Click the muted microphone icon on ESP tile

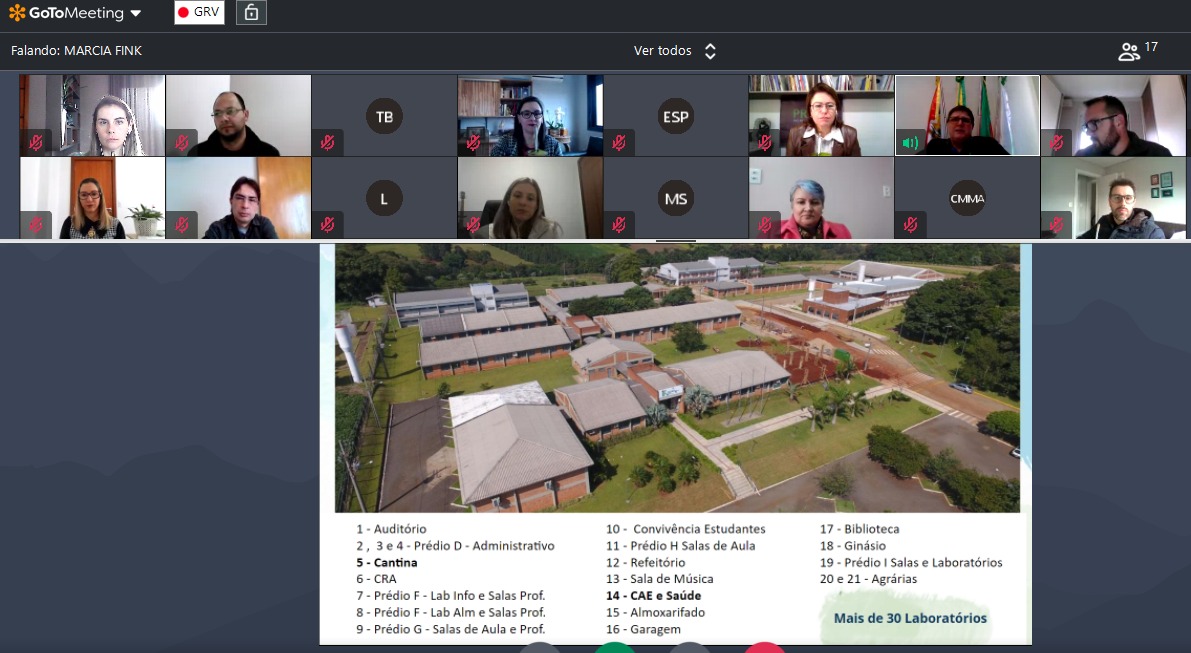pos(619,143)
